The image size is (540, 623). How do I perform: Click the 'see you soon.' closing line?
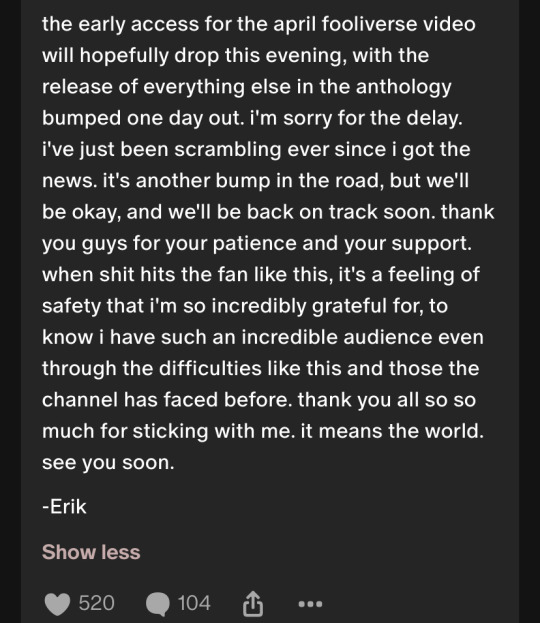108,463
